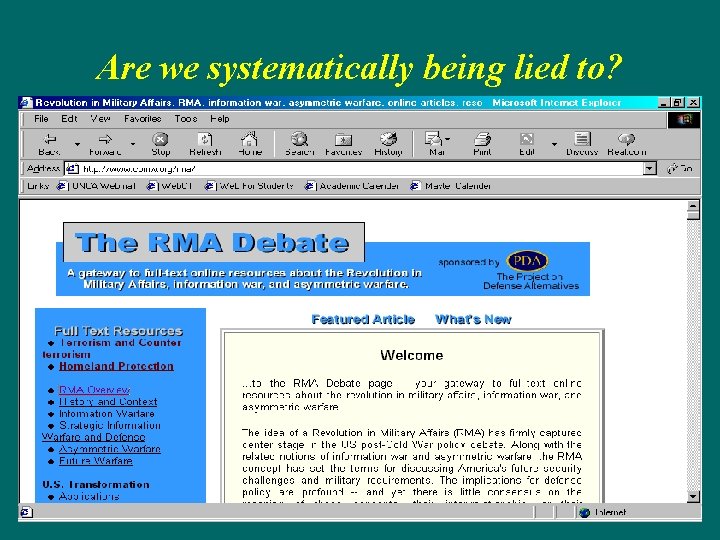Click the Project on Defense Alternatives text
Image resolution: width=720 pixels, height=540 pixels.
tap(531, 281)
